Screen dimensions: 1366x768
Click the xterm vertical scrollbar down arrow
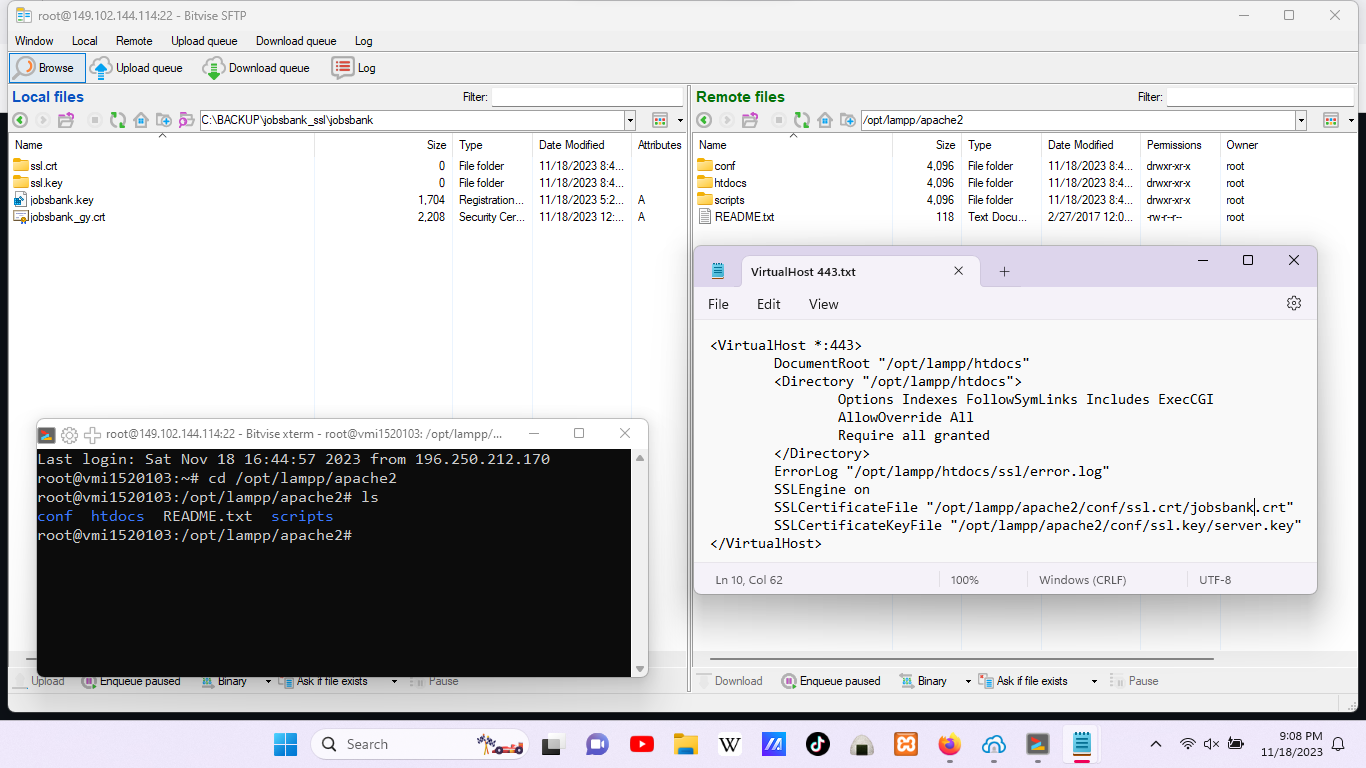pyautogui.click(x=638, y=668)
